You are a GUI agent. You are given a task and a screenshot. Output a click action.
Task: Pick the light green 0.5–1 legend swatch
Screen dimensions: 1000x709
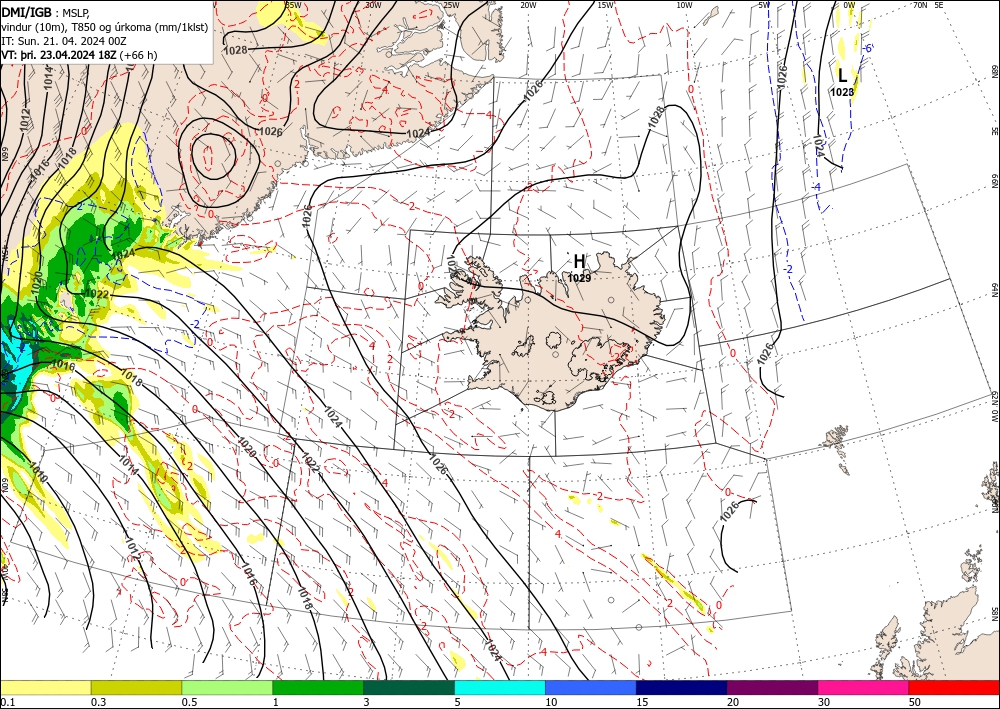227,687
